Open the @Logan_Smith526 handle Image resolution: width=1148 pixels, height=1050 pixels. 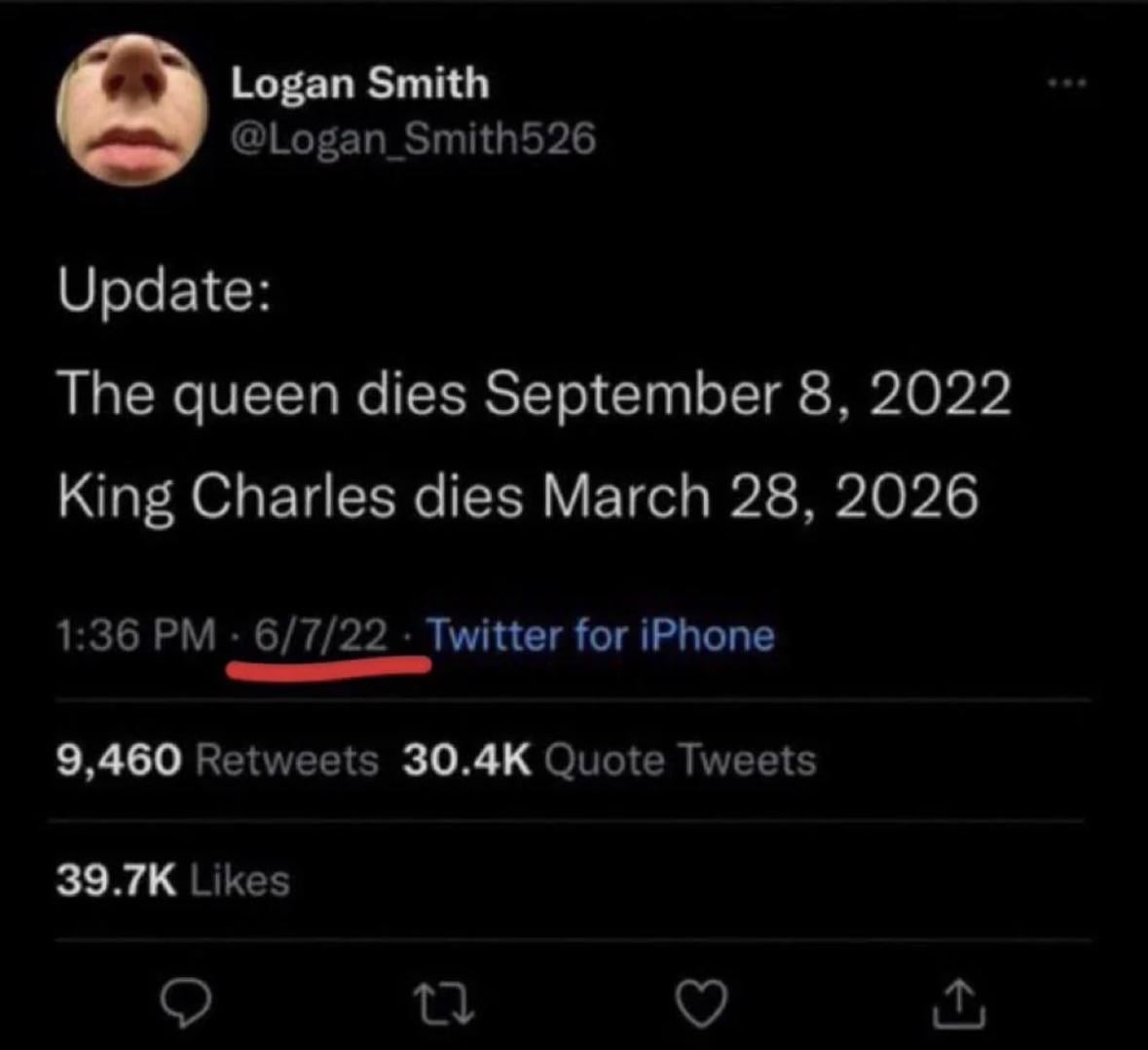[x=412, y=140]
